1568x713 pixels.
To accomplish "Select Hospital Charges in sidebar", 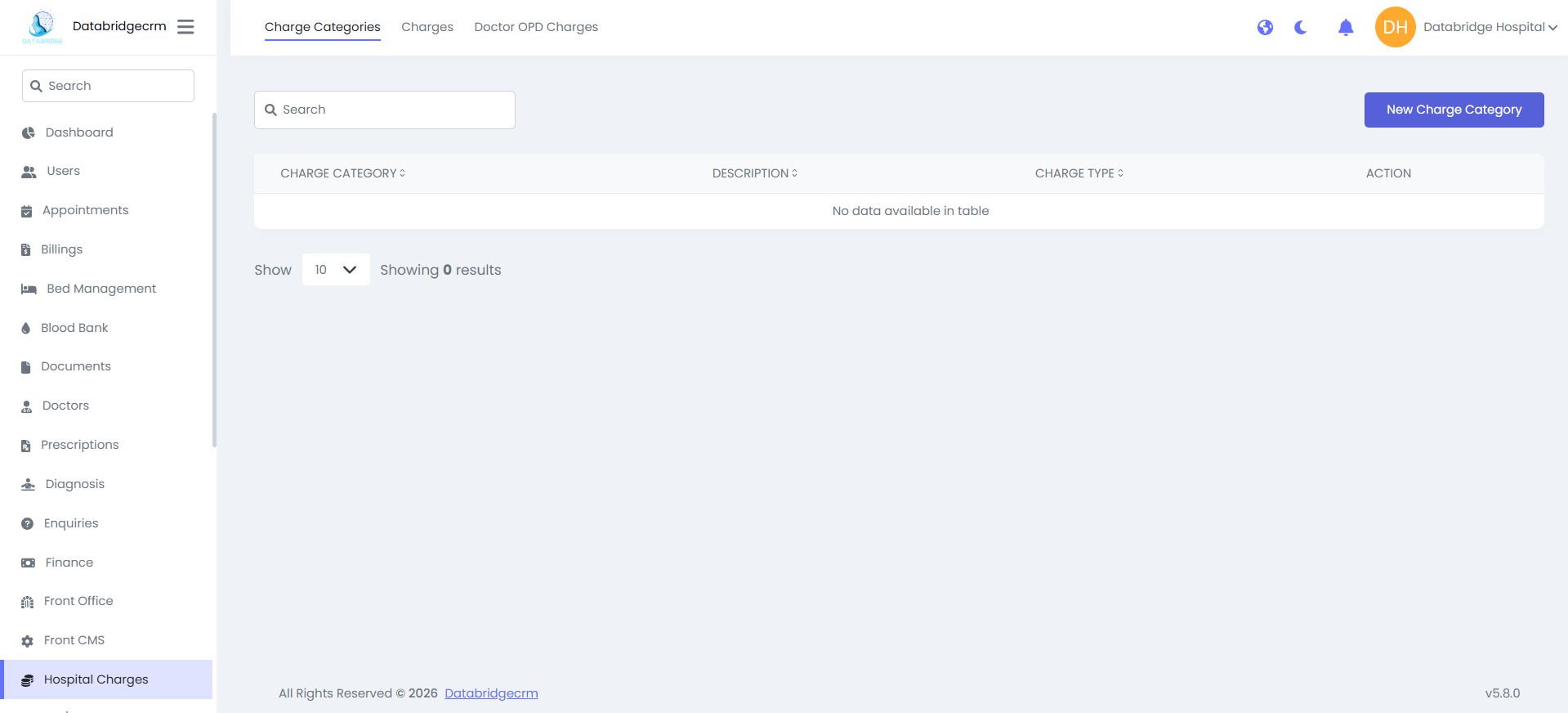I will (x=106, y=679).
